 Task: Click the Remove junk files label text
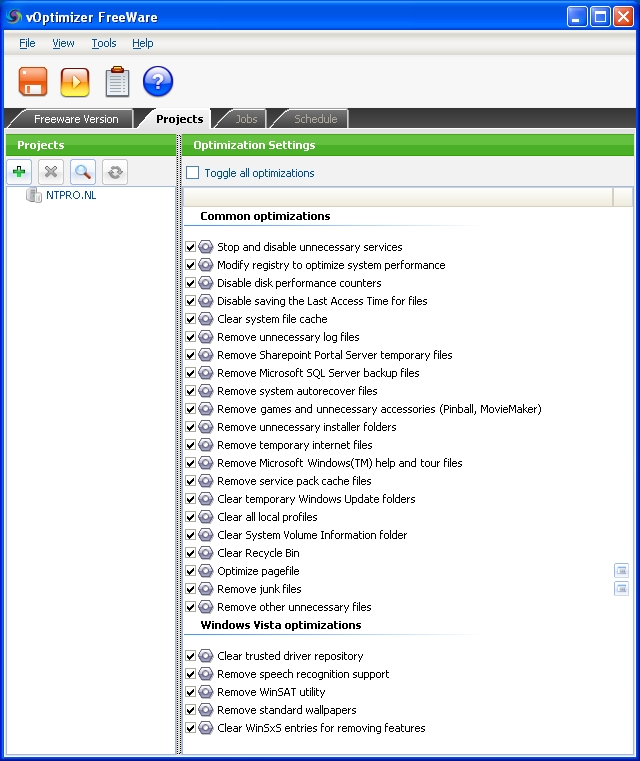pos(259,589)
